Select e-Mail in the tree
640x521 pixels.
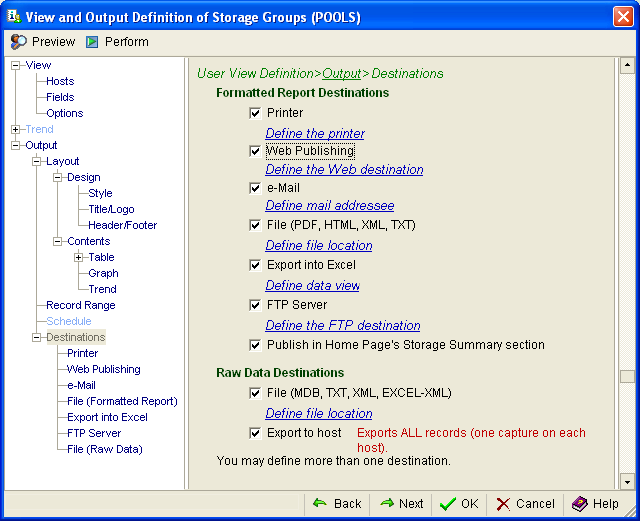(81, 385)
